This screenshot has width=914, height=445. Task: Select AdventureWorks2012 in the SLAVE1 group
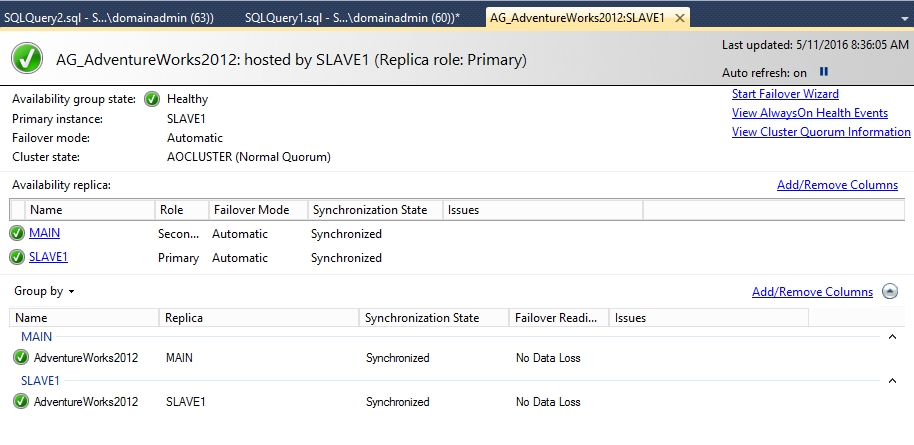[x=86, y=402]
